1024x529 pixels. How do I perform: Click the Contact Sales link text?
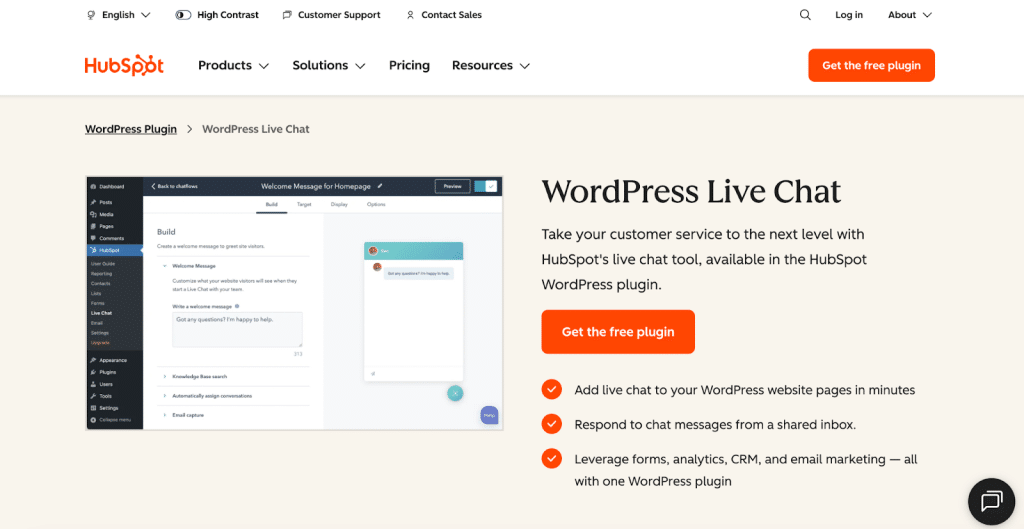tap(451, 14)
